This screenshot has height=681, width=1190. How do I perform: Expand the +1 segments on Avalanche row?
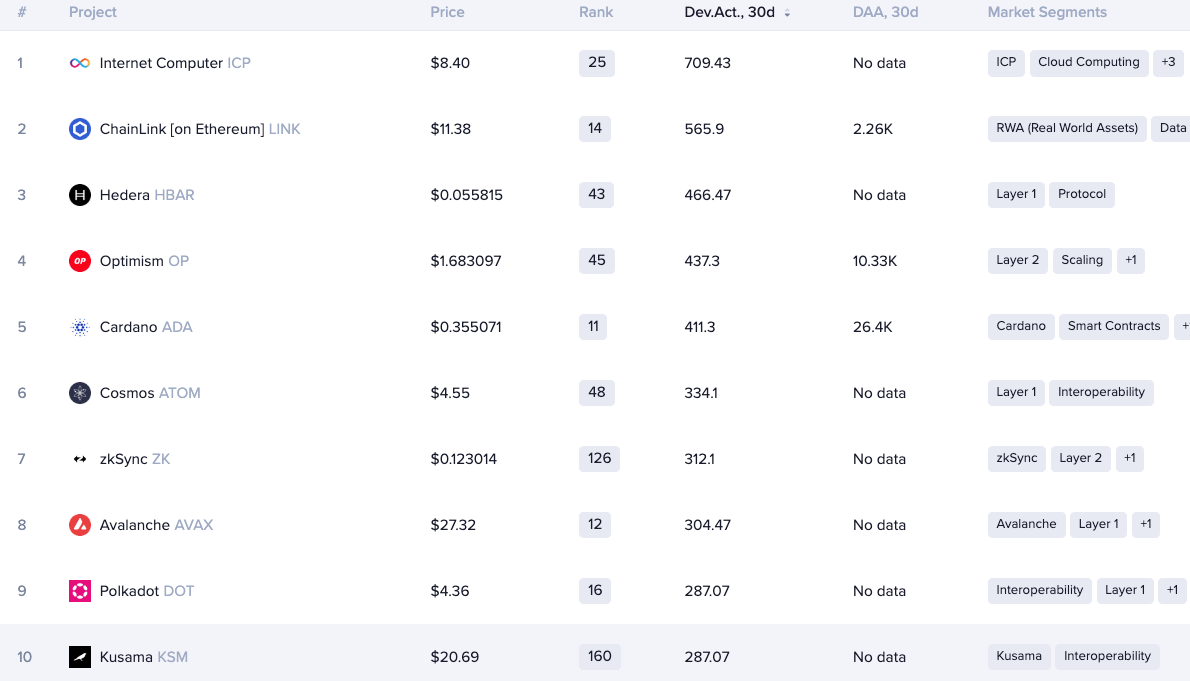click(x=1146, y=524)
